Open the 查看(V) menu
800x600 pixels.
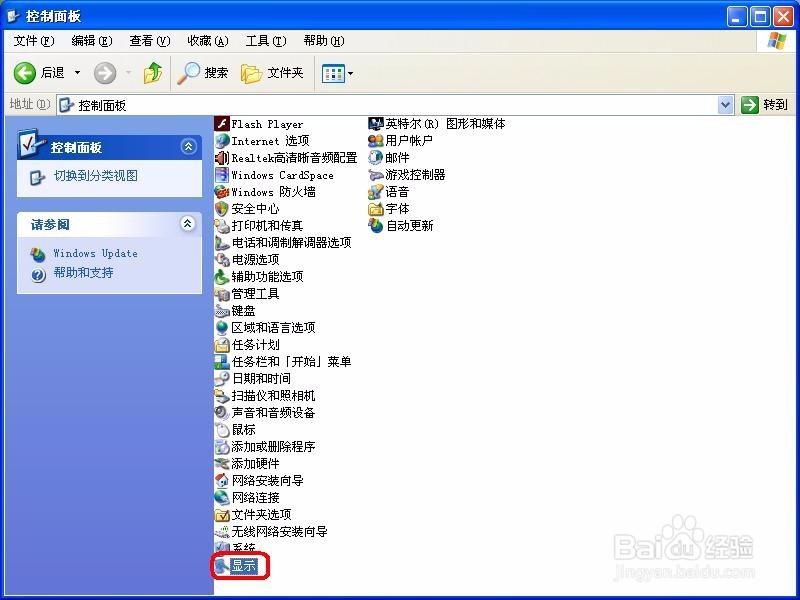coord(150,41)
